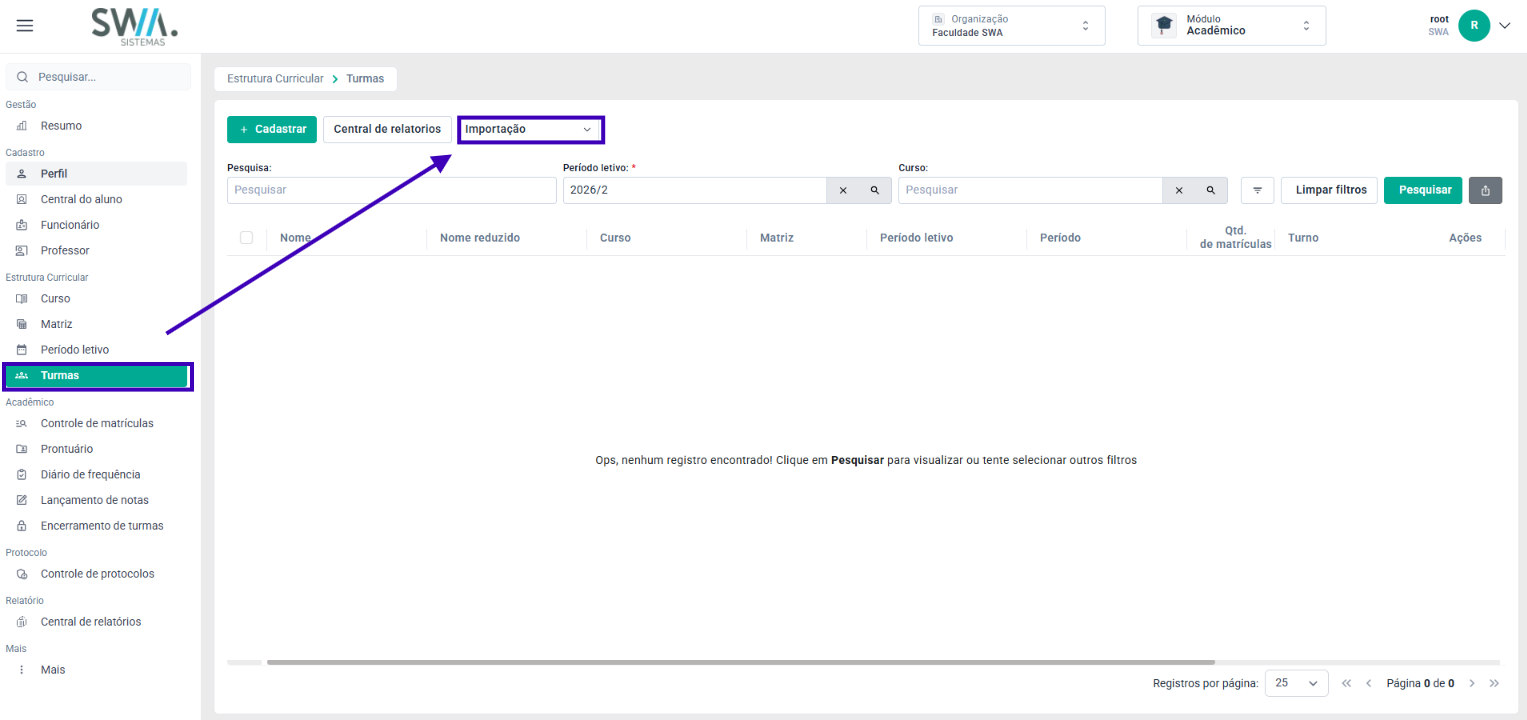1527x720 pixels.
Task: Tick the select-all checkbox in table header
Action: click(246, 238)
